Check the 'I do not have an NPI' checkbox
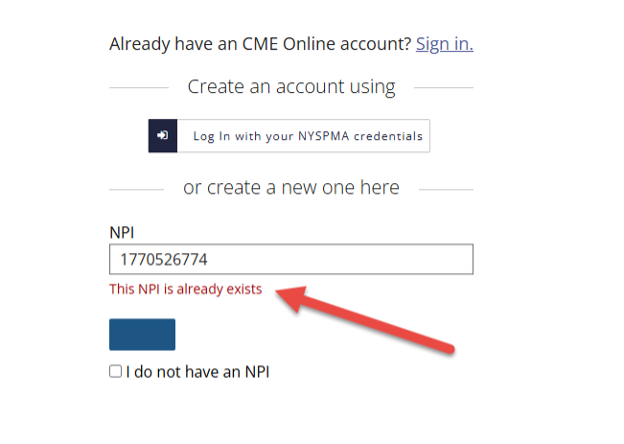Image resolution: width=624 pixels, height=444 pixels. (115, 371)
